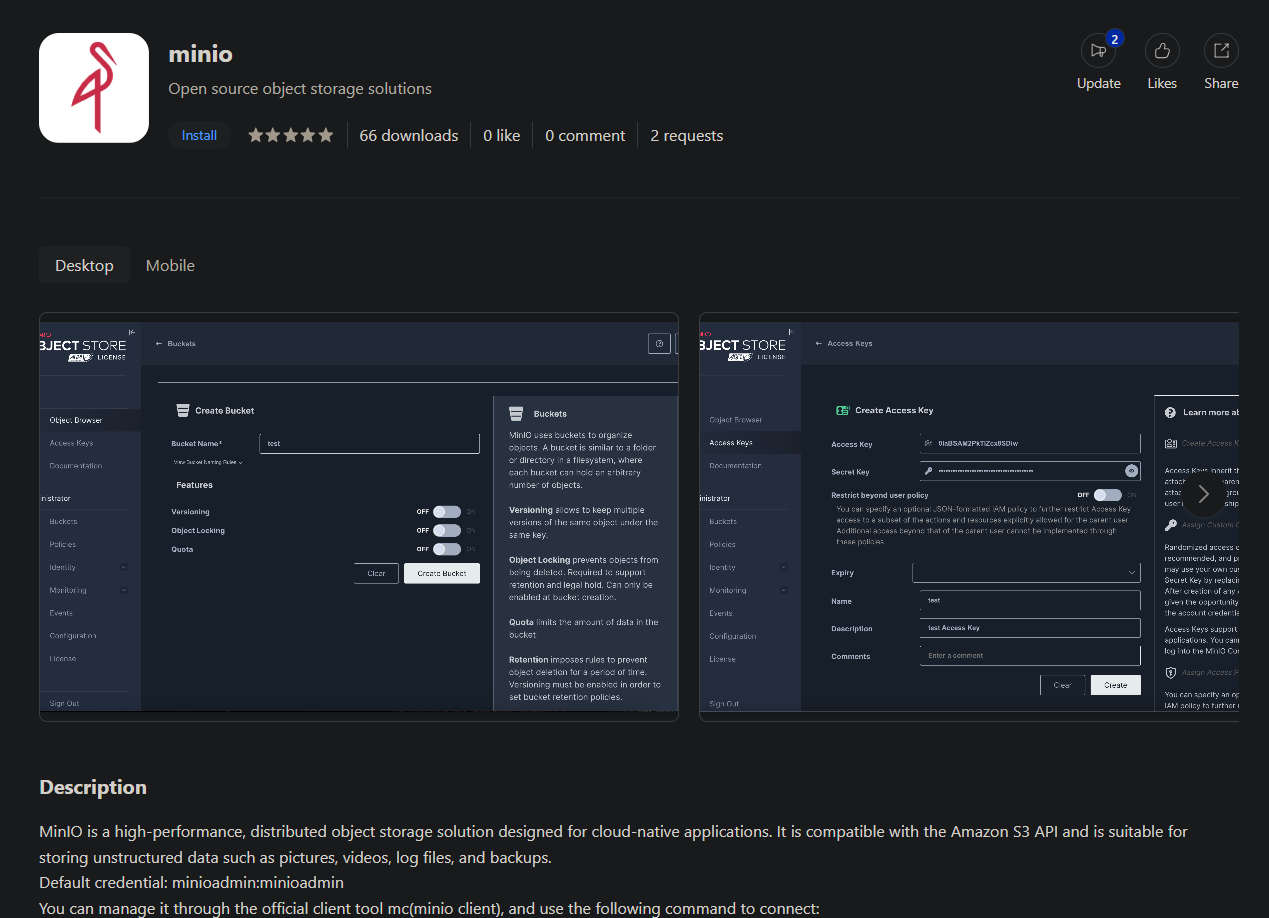Viewport: 1269px width, 918px height.
Task: Open the Create Bucket screenshot thumbnail
Action: pos(359,517)
